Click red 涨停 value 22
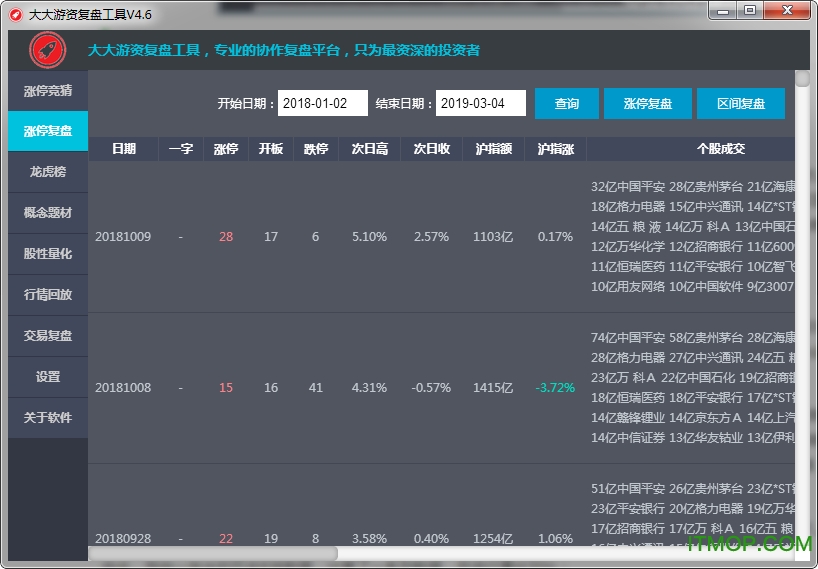The height and width of the screenshot is (569, 818). tap(226, 538)
